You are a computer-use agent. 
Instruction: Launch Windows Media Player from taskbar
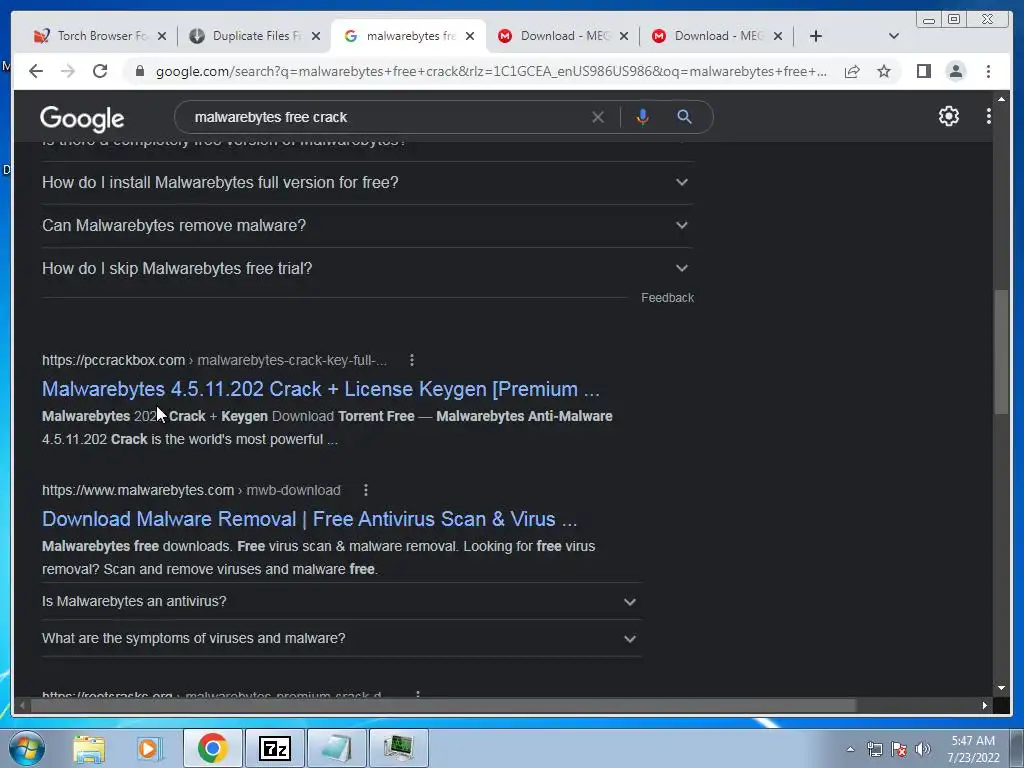point(150,748)
